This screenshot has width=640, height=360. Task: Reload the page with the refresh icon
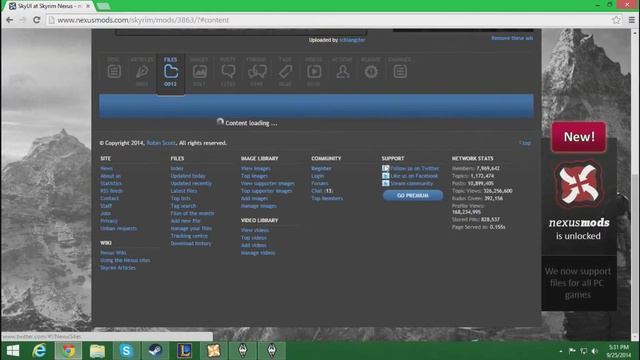(36, 20)
